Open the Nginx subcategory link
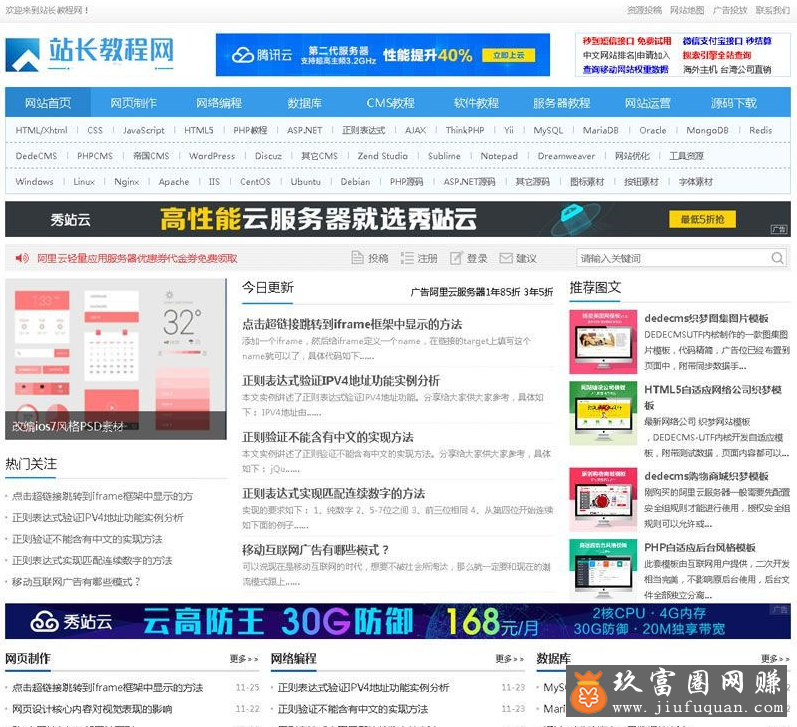The height and width of the screenshot is (727, 797). (127, 181)
